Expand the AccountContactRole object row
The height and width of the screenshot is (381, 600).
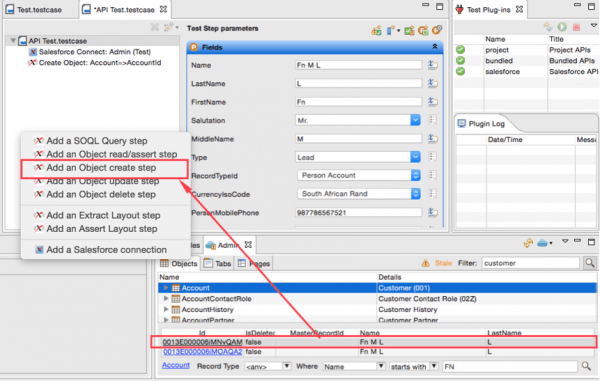click(x=166, y=298)
